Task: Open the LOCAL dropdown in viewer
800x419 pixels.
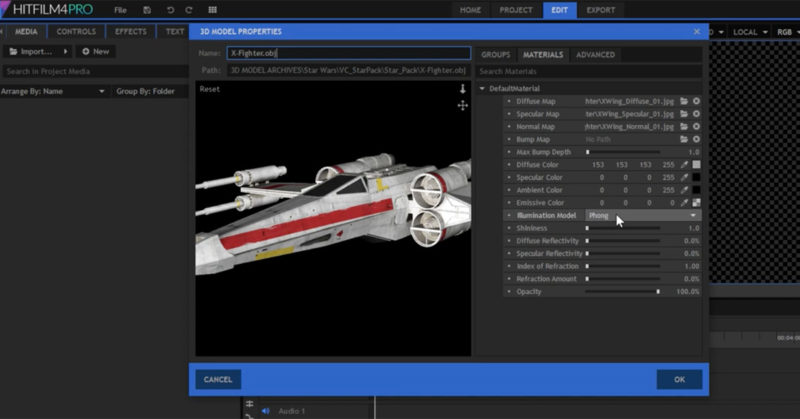Action: [750, 32]
